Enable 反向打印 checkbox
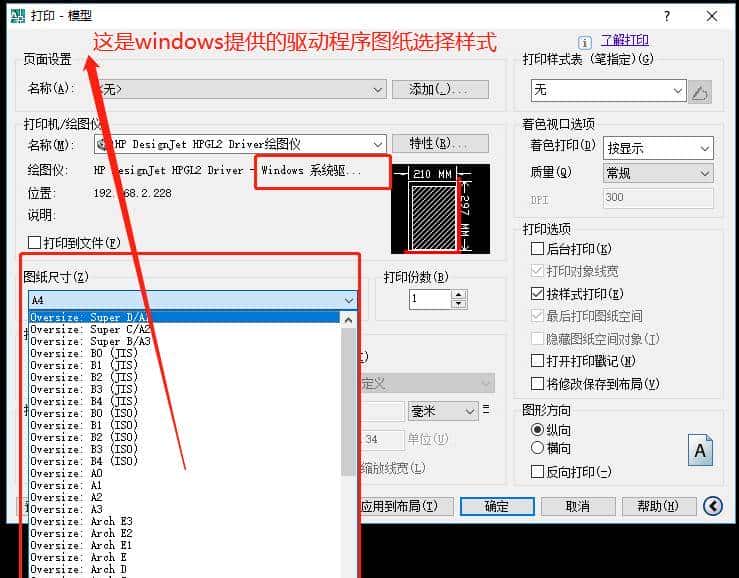739x578 pixels. point(537,471)
